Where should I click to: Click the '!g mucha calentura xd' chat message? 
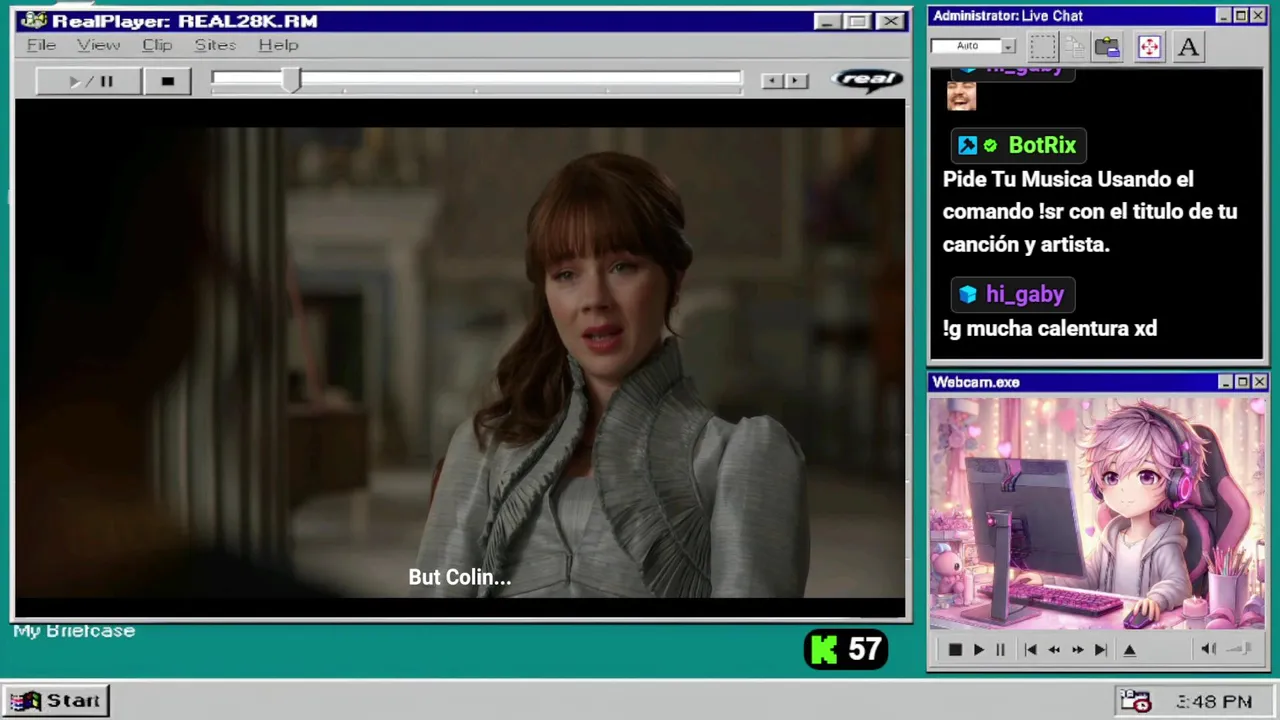click(1050, 328)
